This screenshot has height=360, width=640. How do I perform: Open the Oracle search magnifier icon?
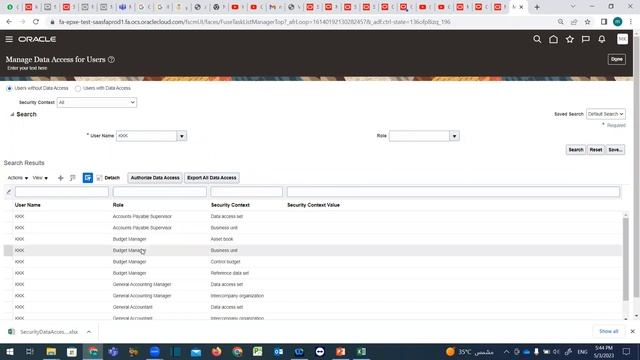[537, 39]
